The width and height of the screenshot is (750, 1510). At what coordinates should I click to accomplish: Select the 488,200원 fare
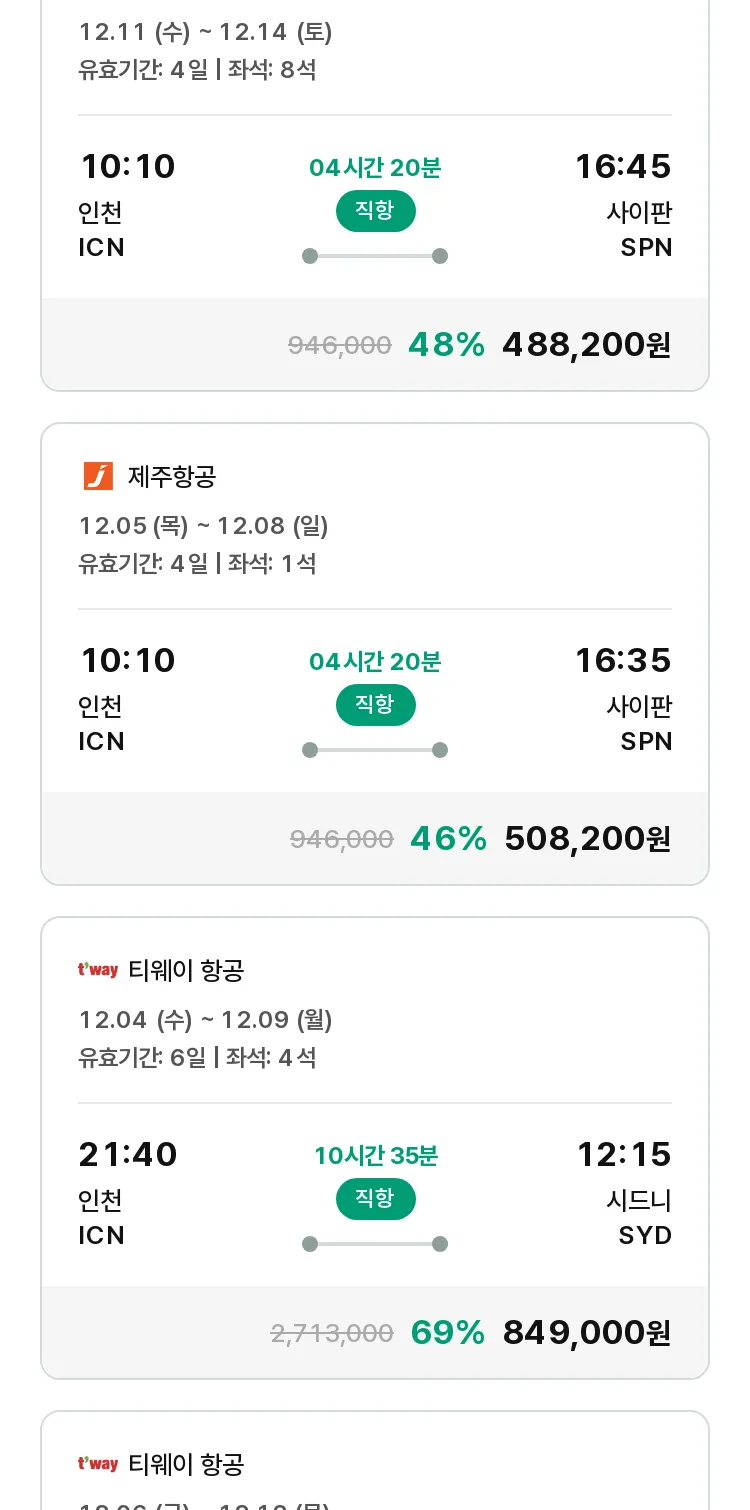pyautogui.click(x=586, y=345)
